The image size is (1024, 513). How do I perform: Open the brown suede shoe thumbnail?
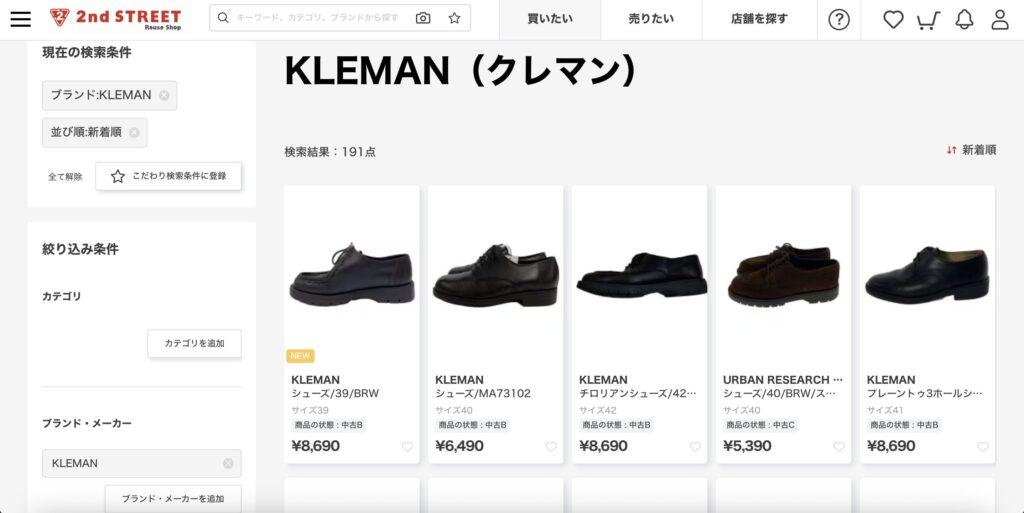pos(783,274)
